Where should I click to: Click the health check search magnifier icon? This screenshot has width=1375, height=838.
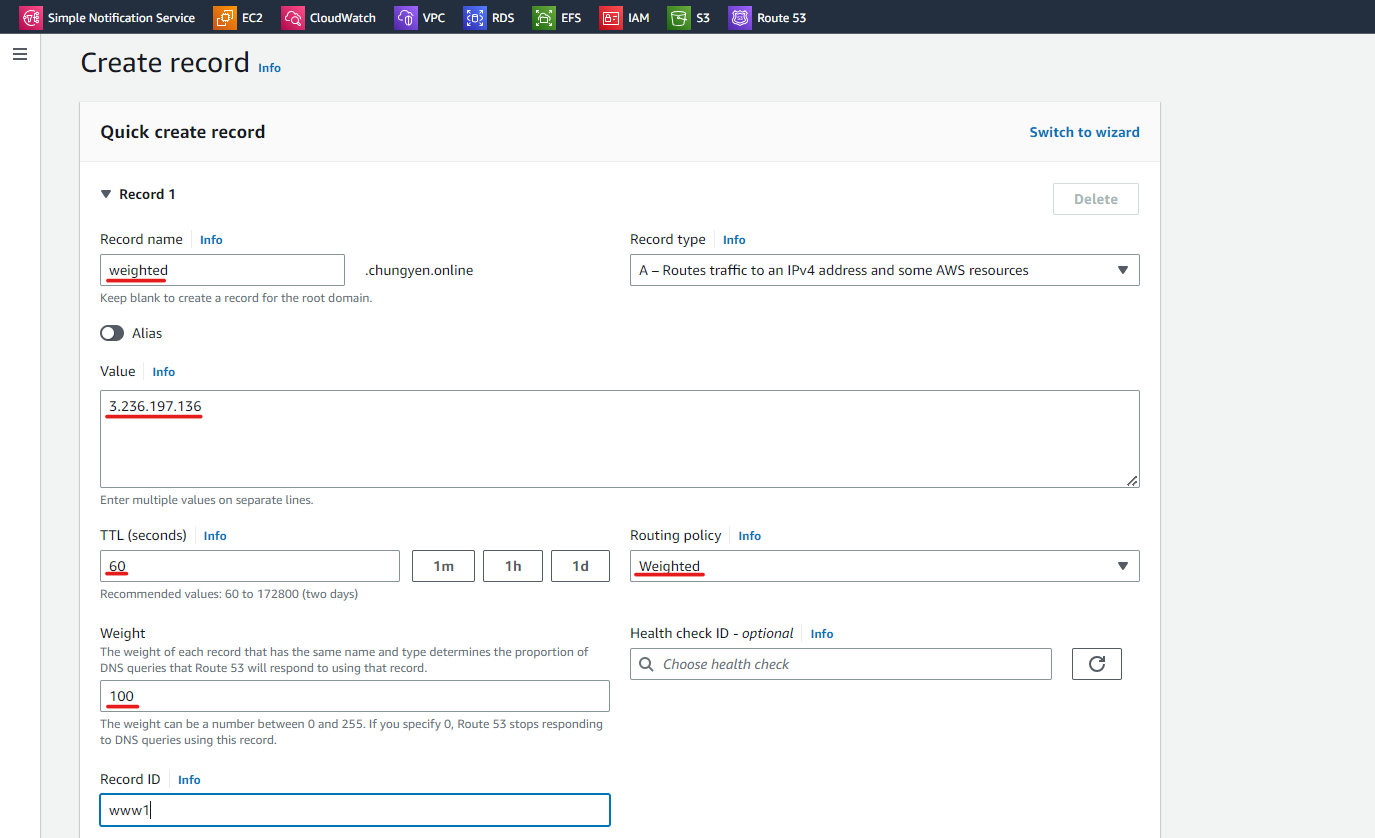646,664
